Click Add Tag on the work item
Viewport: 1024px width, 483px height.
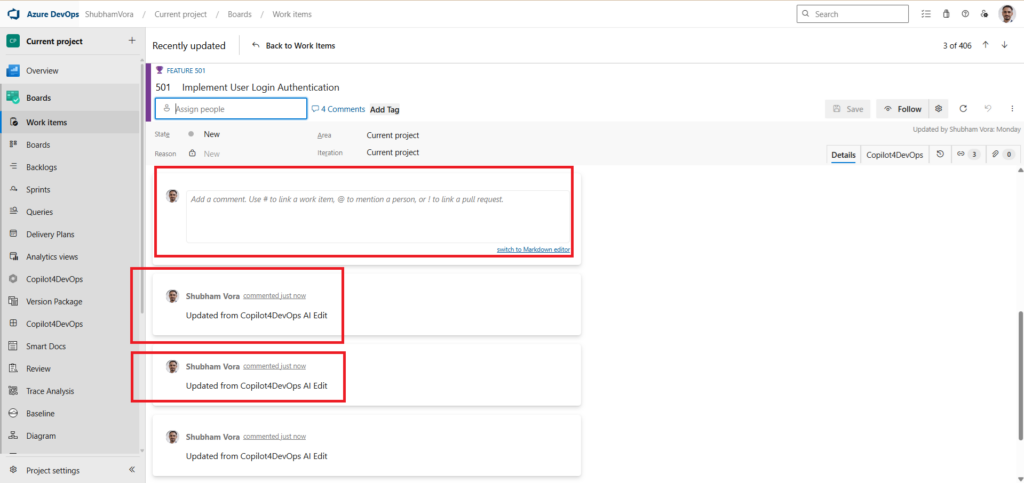385,110
